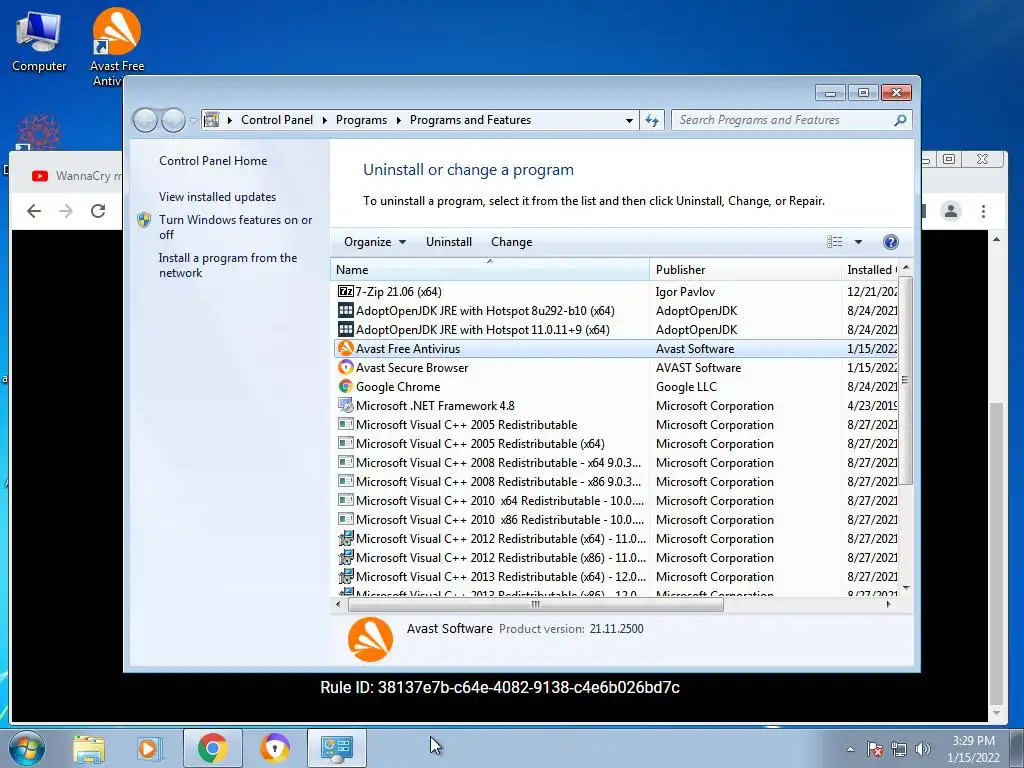Click the back navigation arrow in Control Panel
This screenshot has width=1024, height=768.
coord(145,120)
